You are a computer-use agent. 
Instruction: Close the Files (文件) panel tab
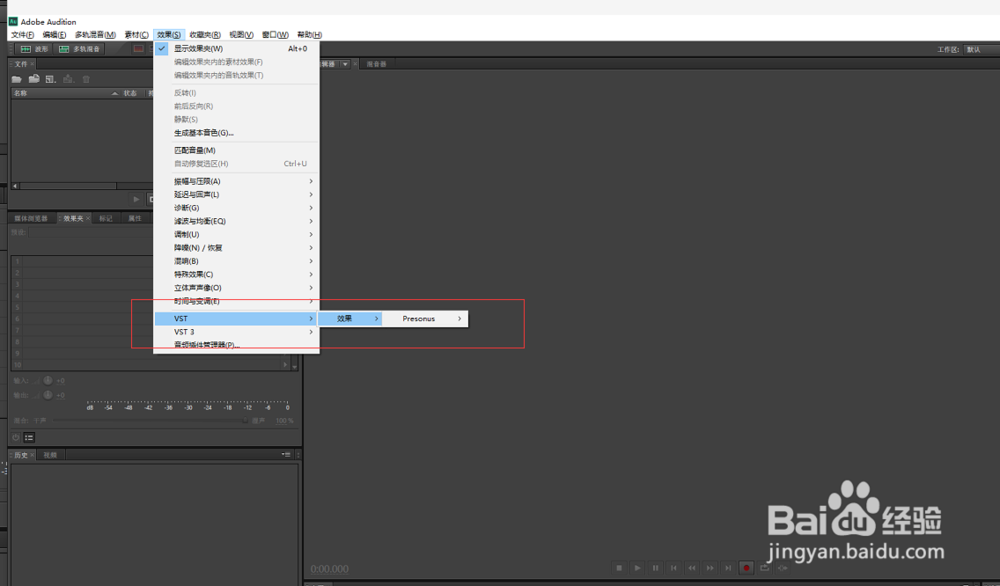[33, 64]
